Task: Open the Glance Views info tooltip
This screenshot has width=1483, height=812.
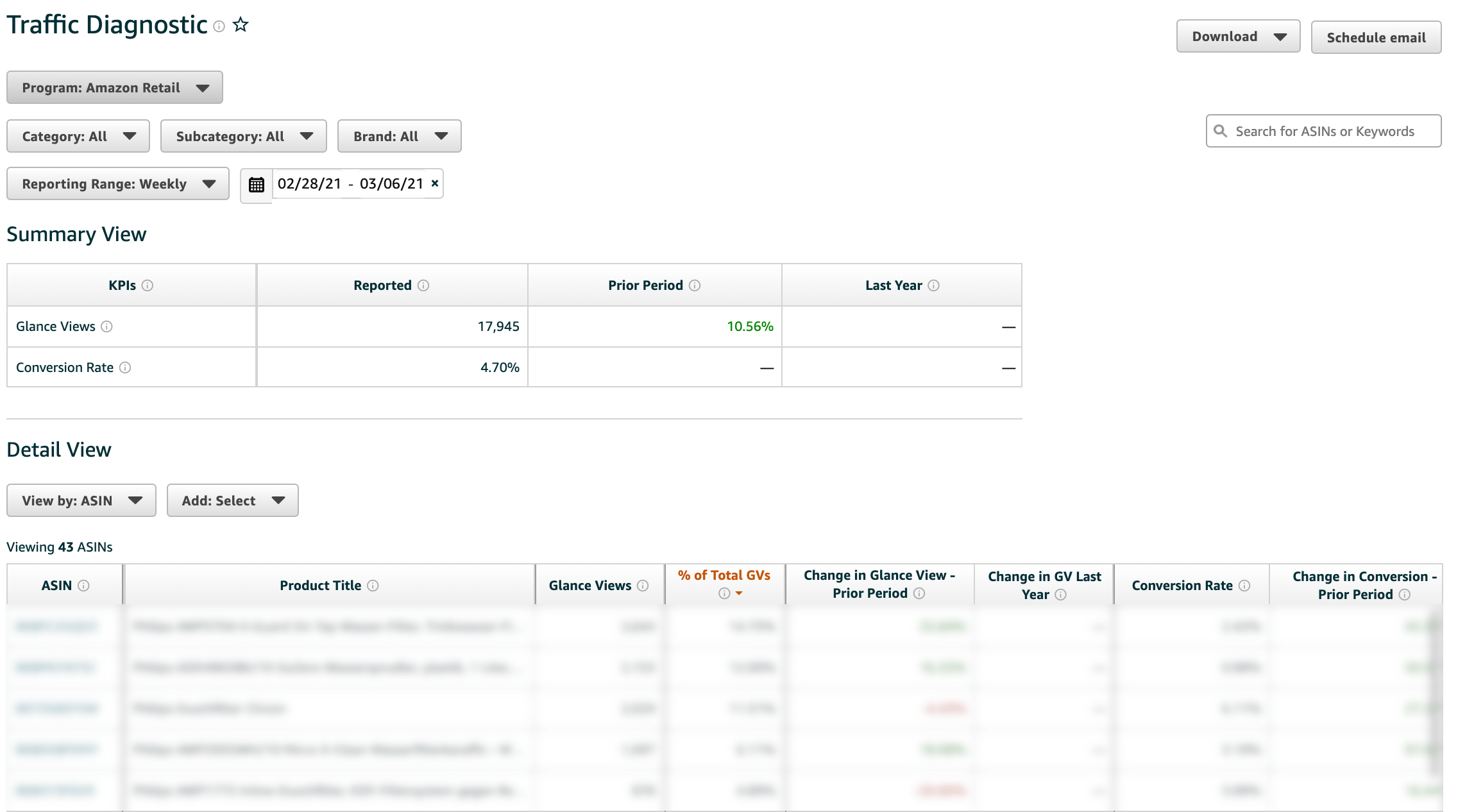Action: pyautogui.click(x=106, y=326)
